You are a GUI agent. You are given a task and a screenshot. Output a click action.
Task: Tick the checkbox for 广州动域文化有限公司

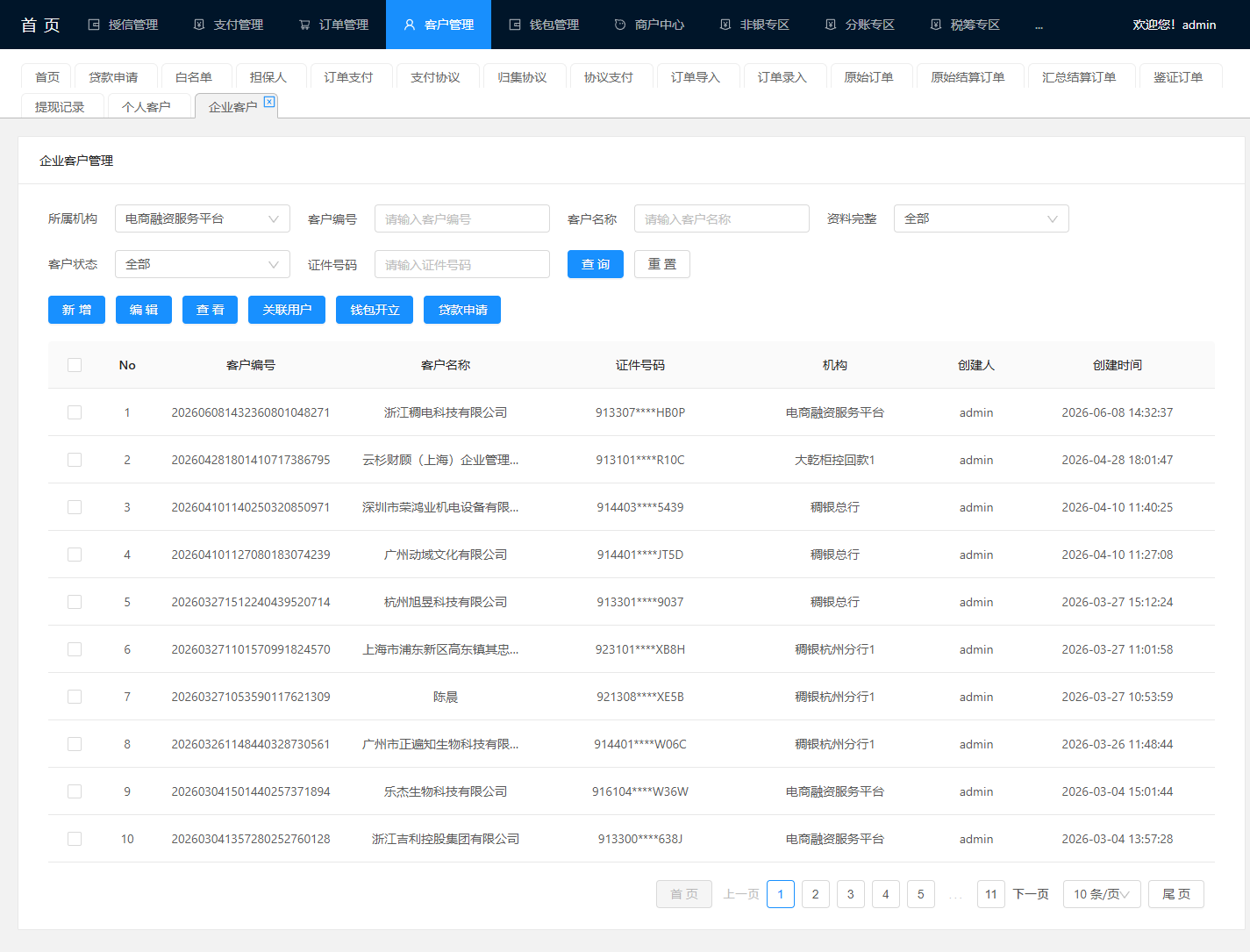pos(75,555)
